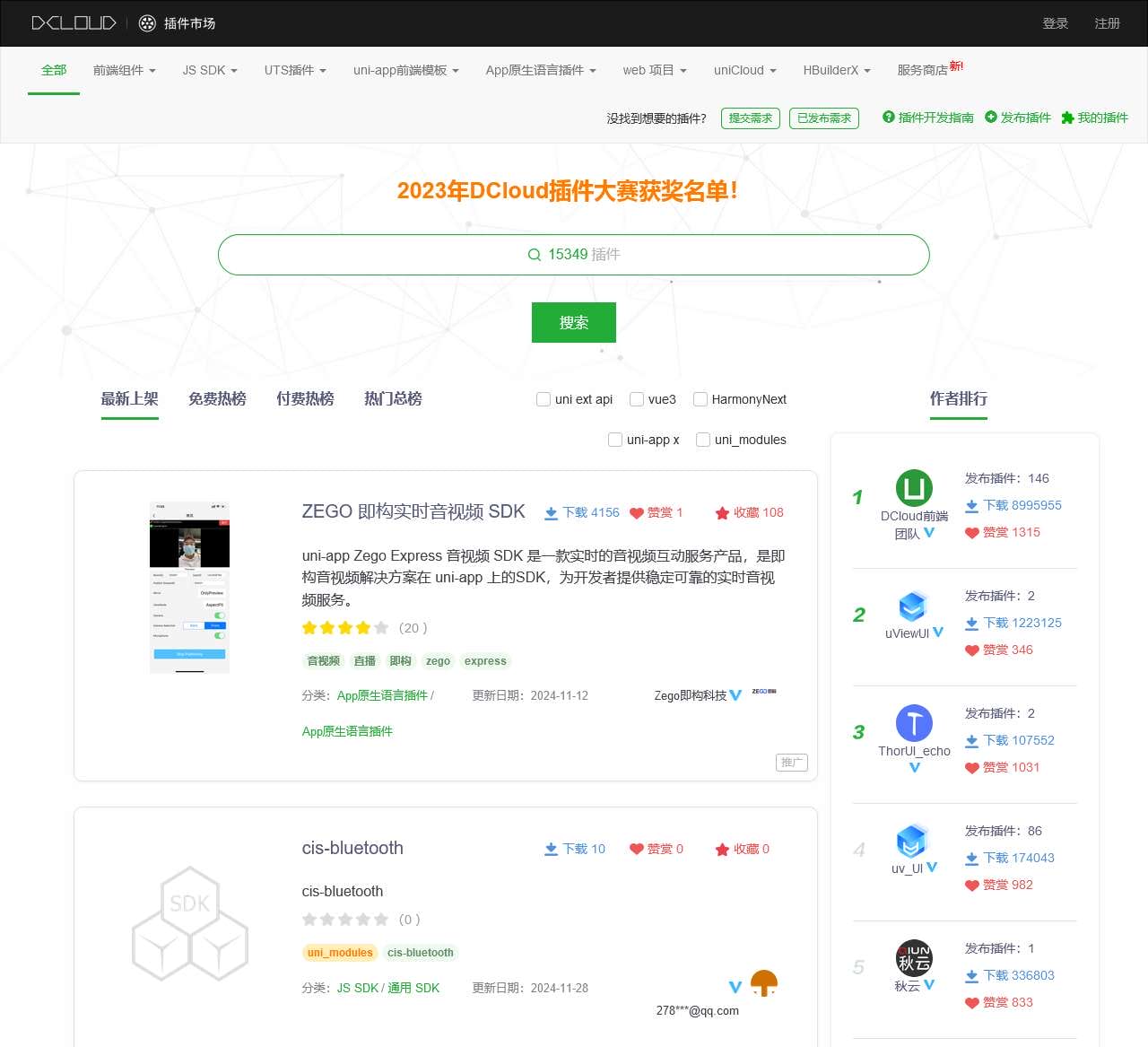The height and width of the screenshot is (1047, 1148).
Task: Click the my plugins puzzle icon
Action: pos(1067,118)
